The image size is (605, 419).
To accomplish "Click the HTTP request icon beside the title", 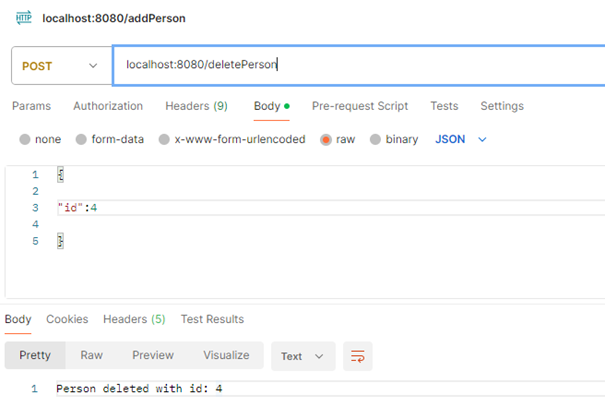I will pos(23,18).
